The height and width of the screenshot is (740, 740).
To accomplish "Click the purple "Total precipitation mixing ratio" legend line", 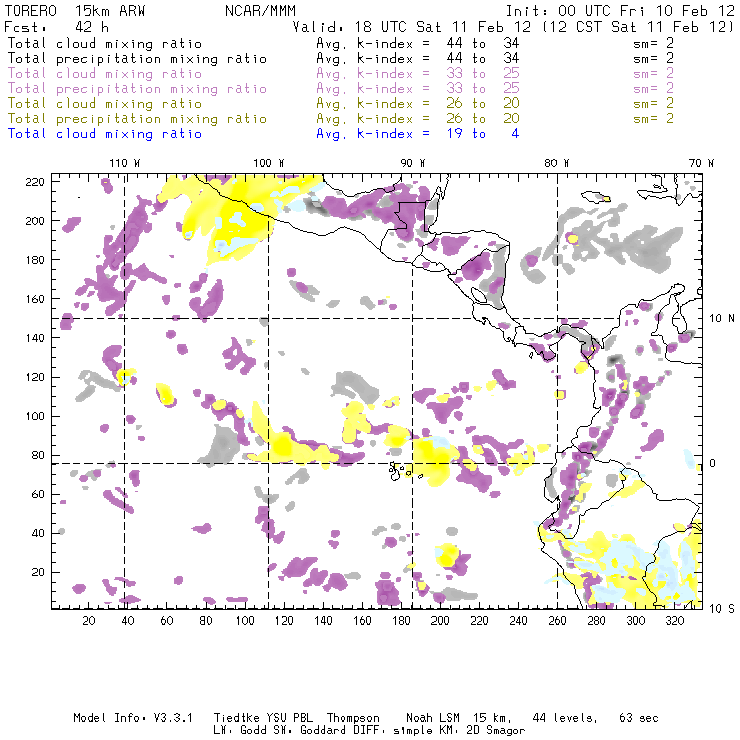I will [137, 89].
